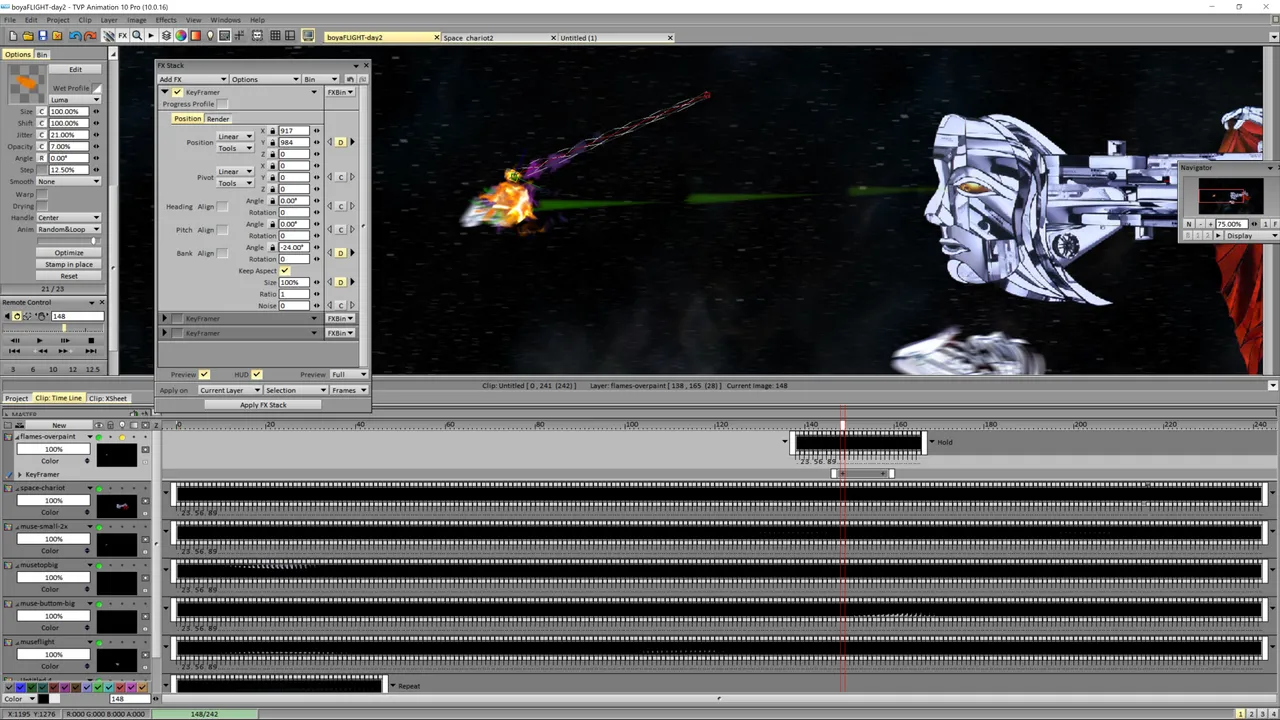
Task: Enable the Pitch Align checkbox
Action: coord(223,229)
